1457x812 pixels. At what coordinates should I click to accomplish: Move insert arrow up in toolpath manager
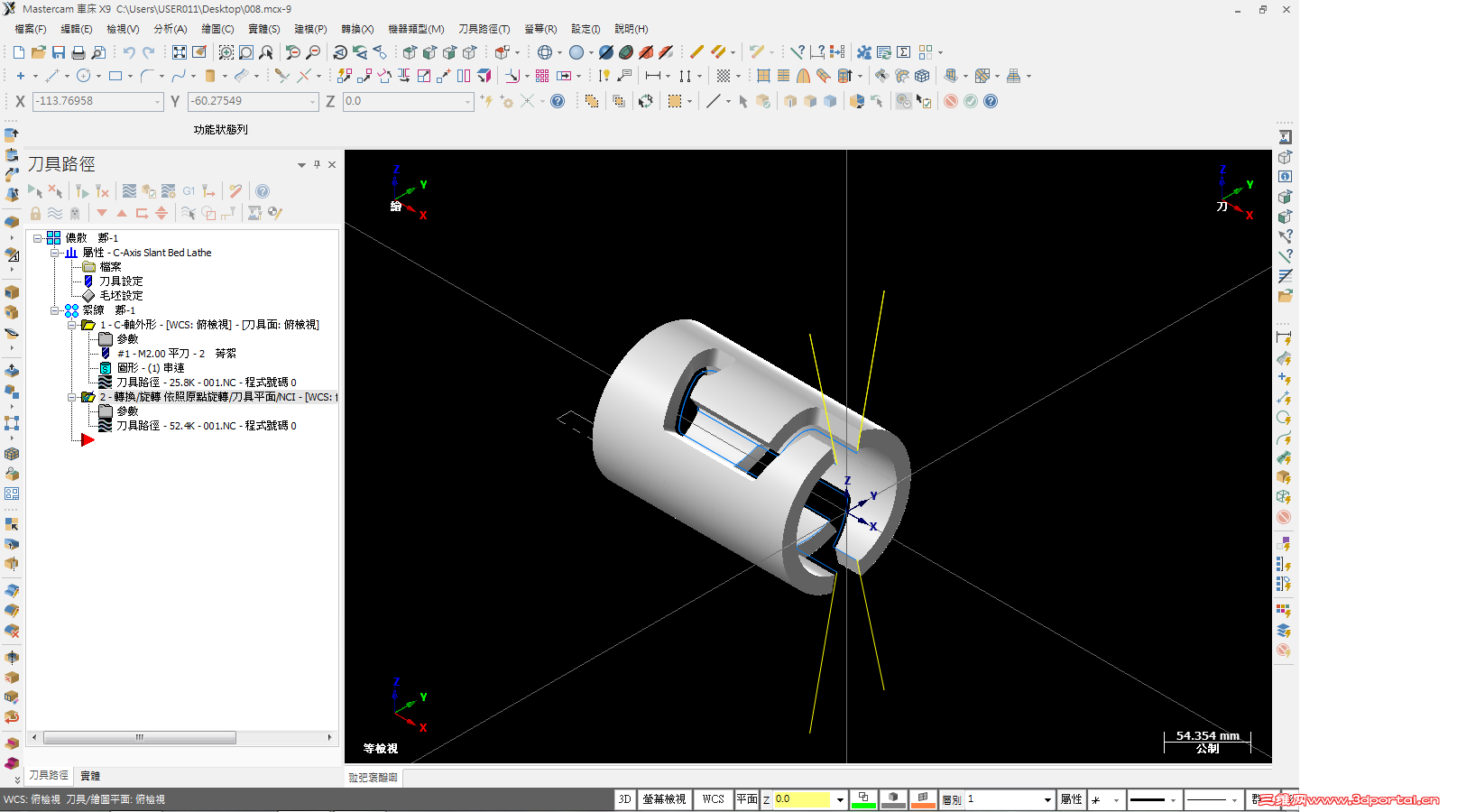pyautogui.click(x=122, y=213)
